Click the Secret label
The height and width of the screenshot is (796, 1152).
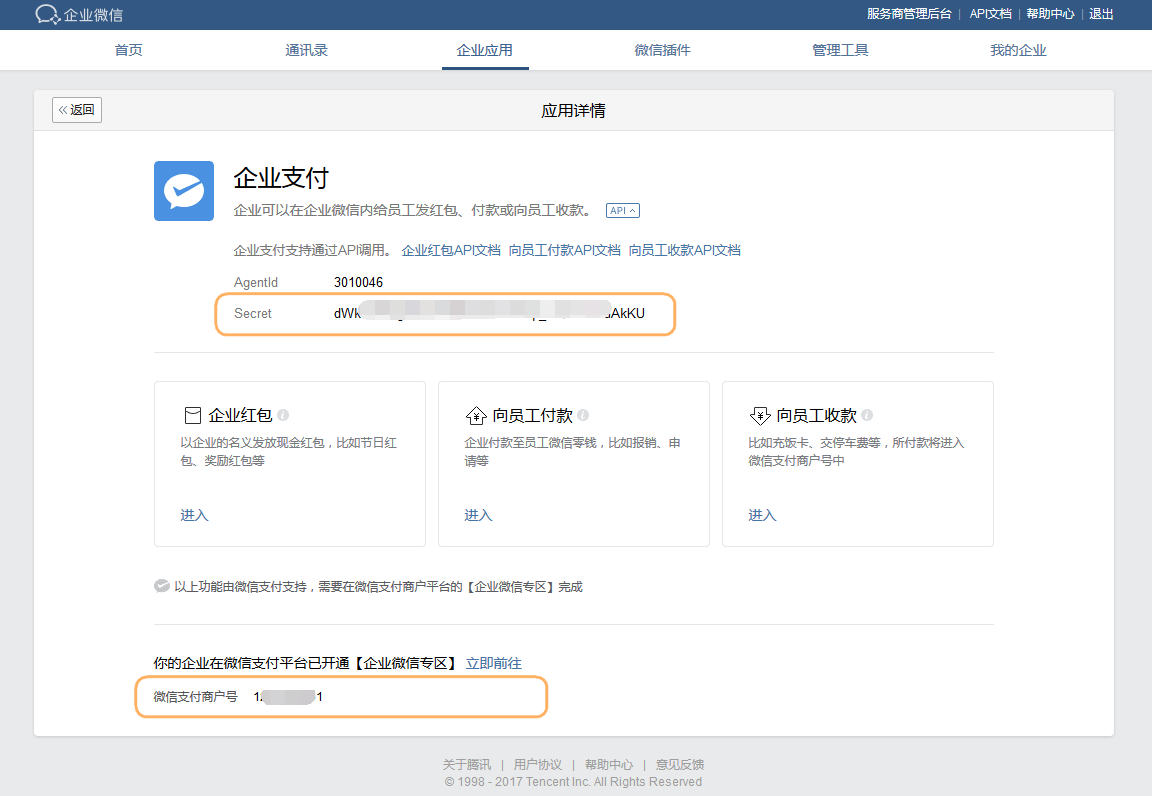[x=253, y=313]
